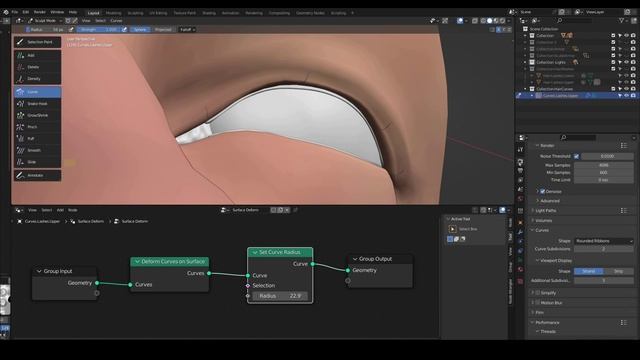640x360 pixels.
Task: Open the Edit menu
Action: click(26, 12)
